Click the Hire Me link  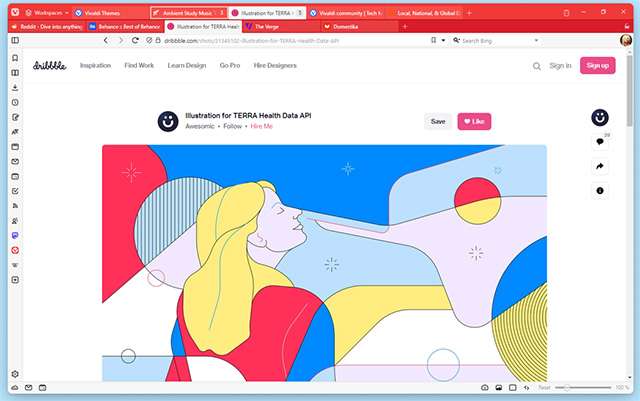pyautogui.click(x=262, y=126)
